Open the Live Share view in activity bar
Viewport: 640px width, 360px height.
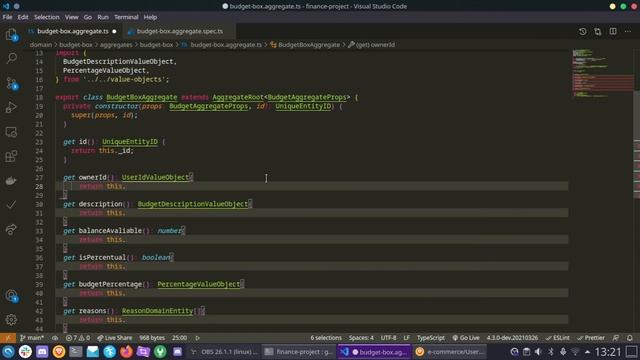[x=11, y=229]
